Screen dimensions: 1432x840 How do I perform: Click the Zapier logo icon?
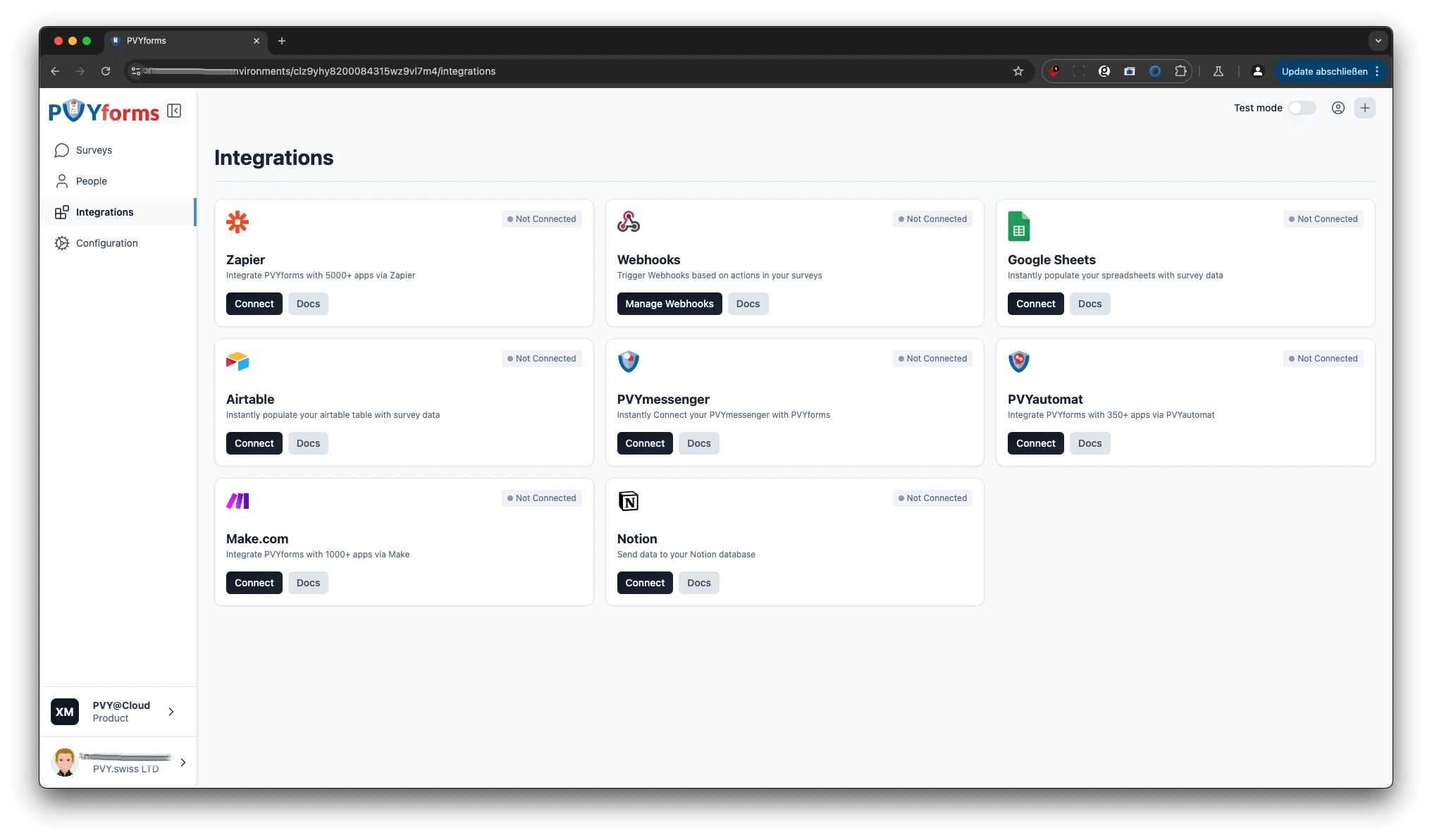click(x=237, y=222)
